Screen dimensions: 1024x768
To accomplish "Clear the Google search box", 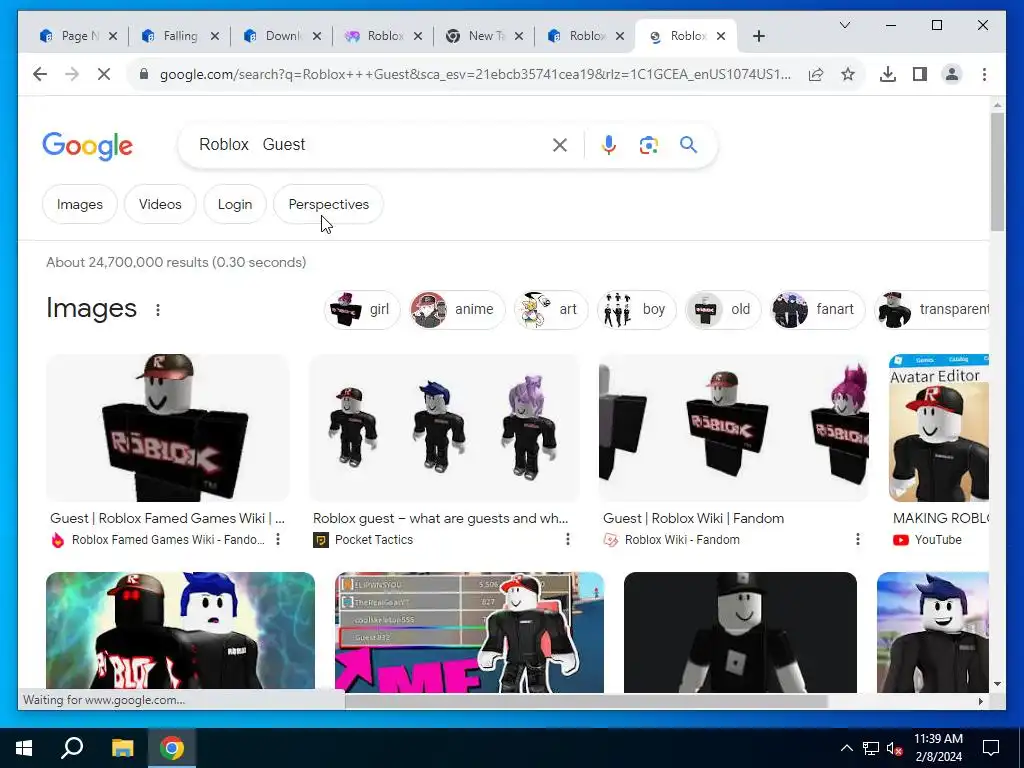I will tap(560, 145).
